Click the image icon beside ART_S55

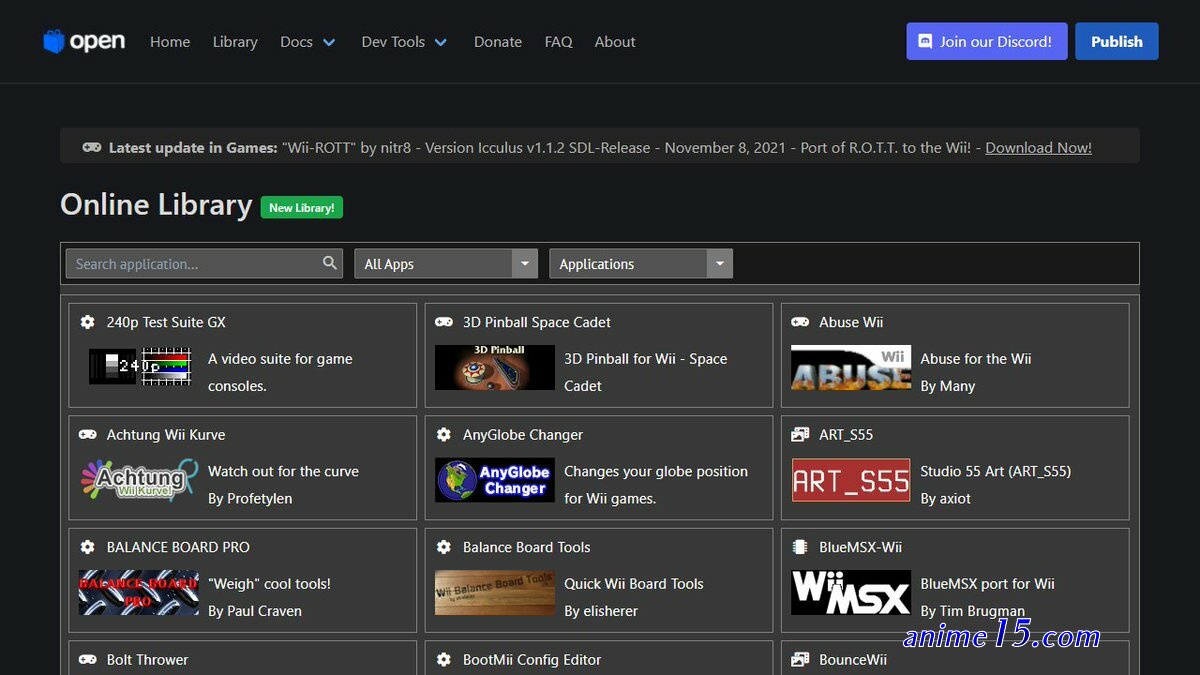pos(800,435)
